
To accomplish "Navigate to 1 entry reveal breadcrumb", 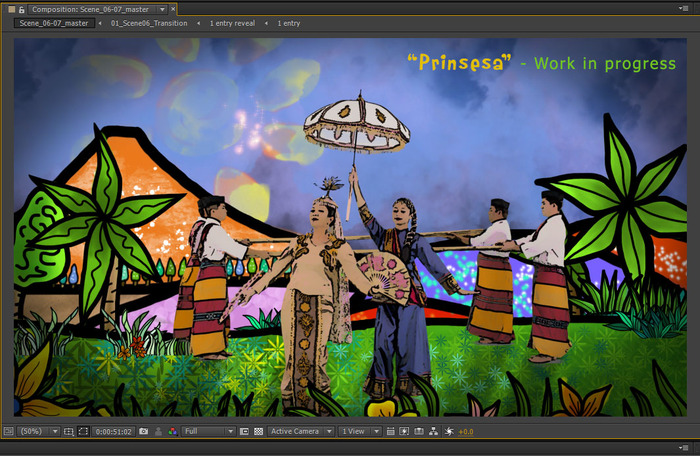I will [x=232, y=23].
